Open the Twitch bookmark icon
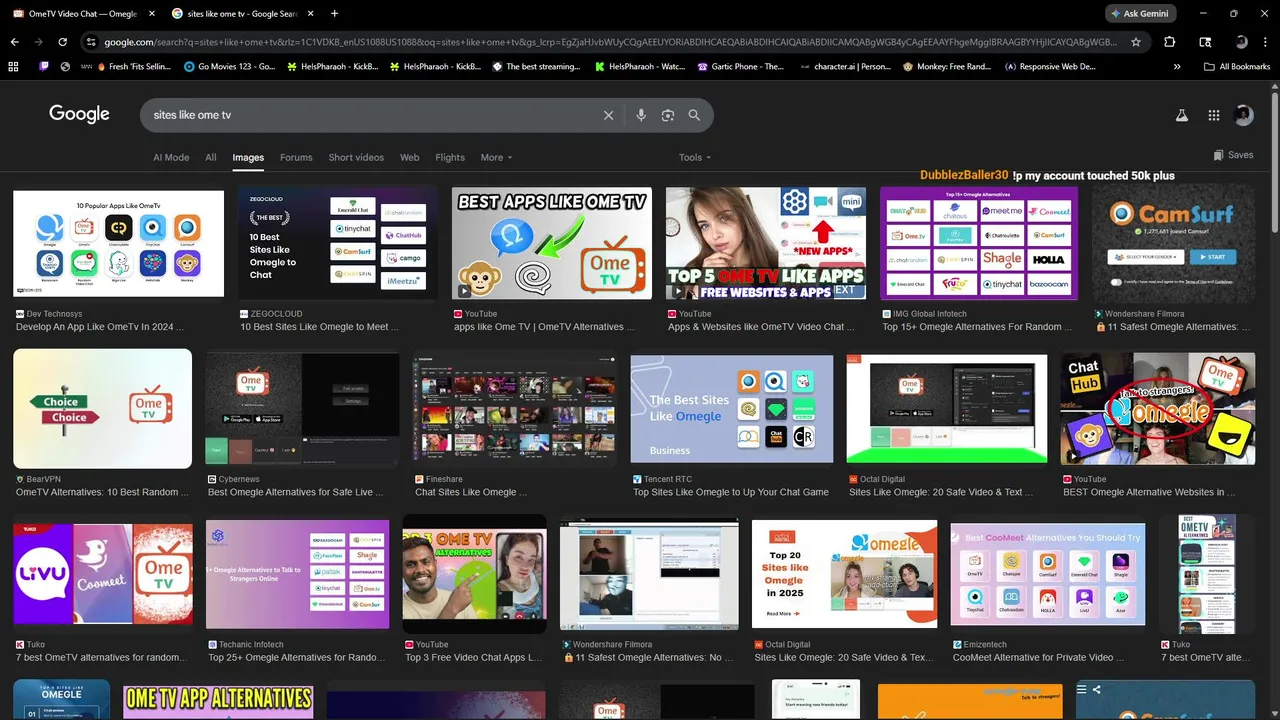The height and width of the screenshot is (720, 1280). (43, 67)
